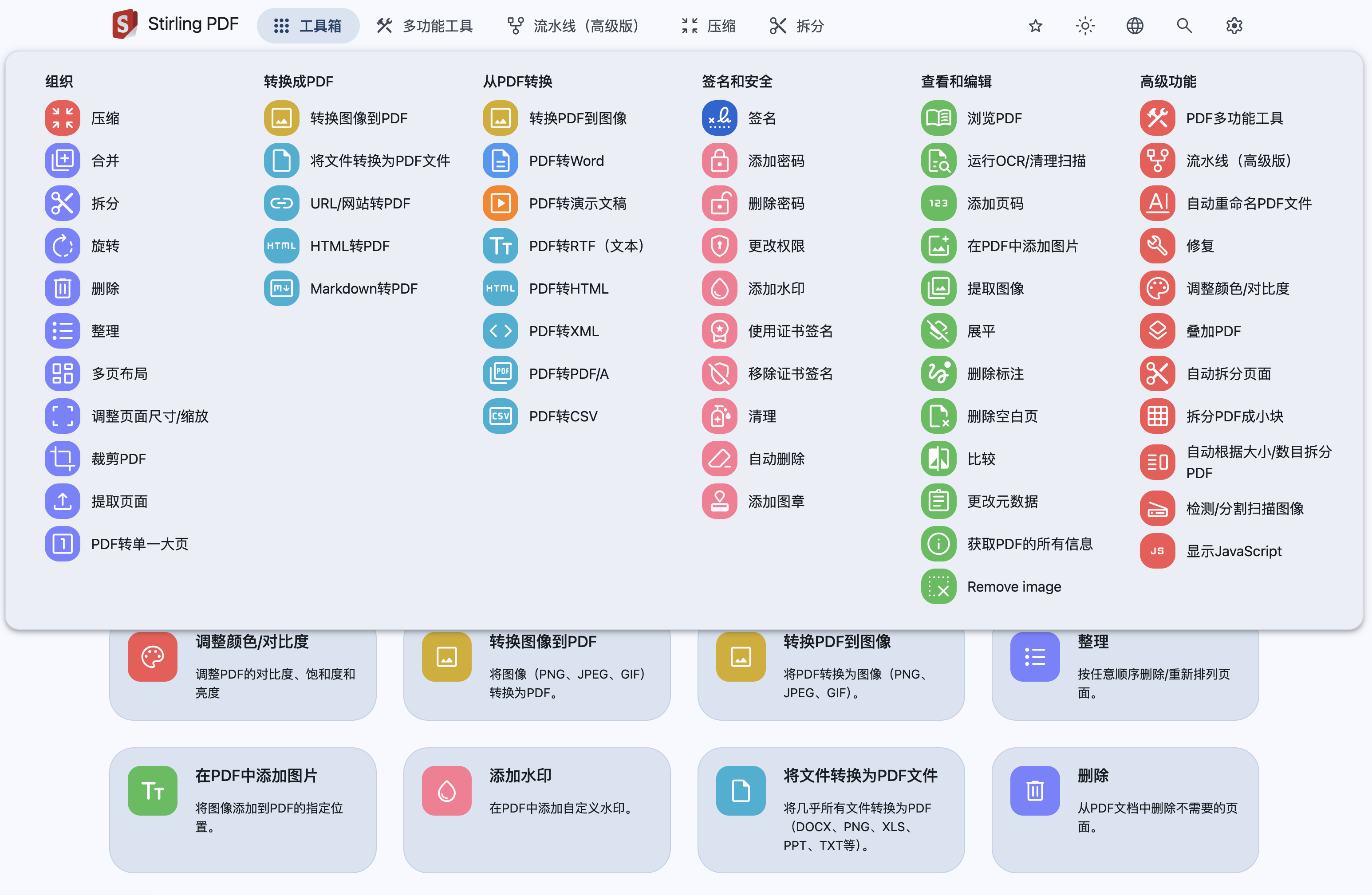Select the Sign (签名) tool icon
Screen dimensions: 1372x895
coord(719,118)
